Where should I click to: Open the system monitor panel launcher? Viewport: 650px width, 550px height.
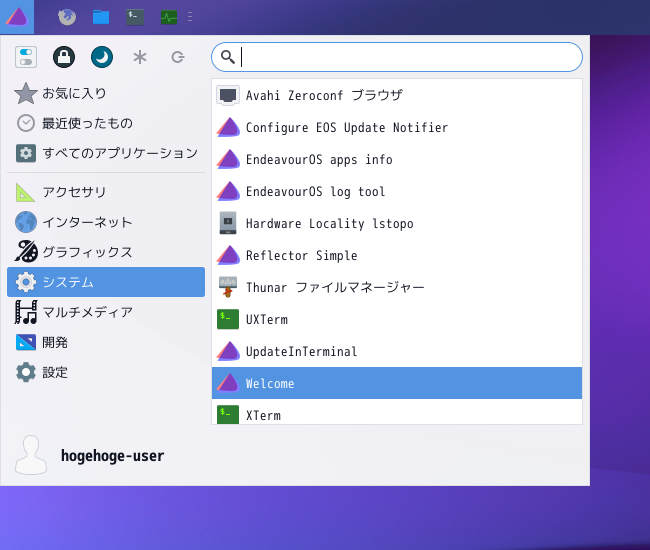(169, 17)
